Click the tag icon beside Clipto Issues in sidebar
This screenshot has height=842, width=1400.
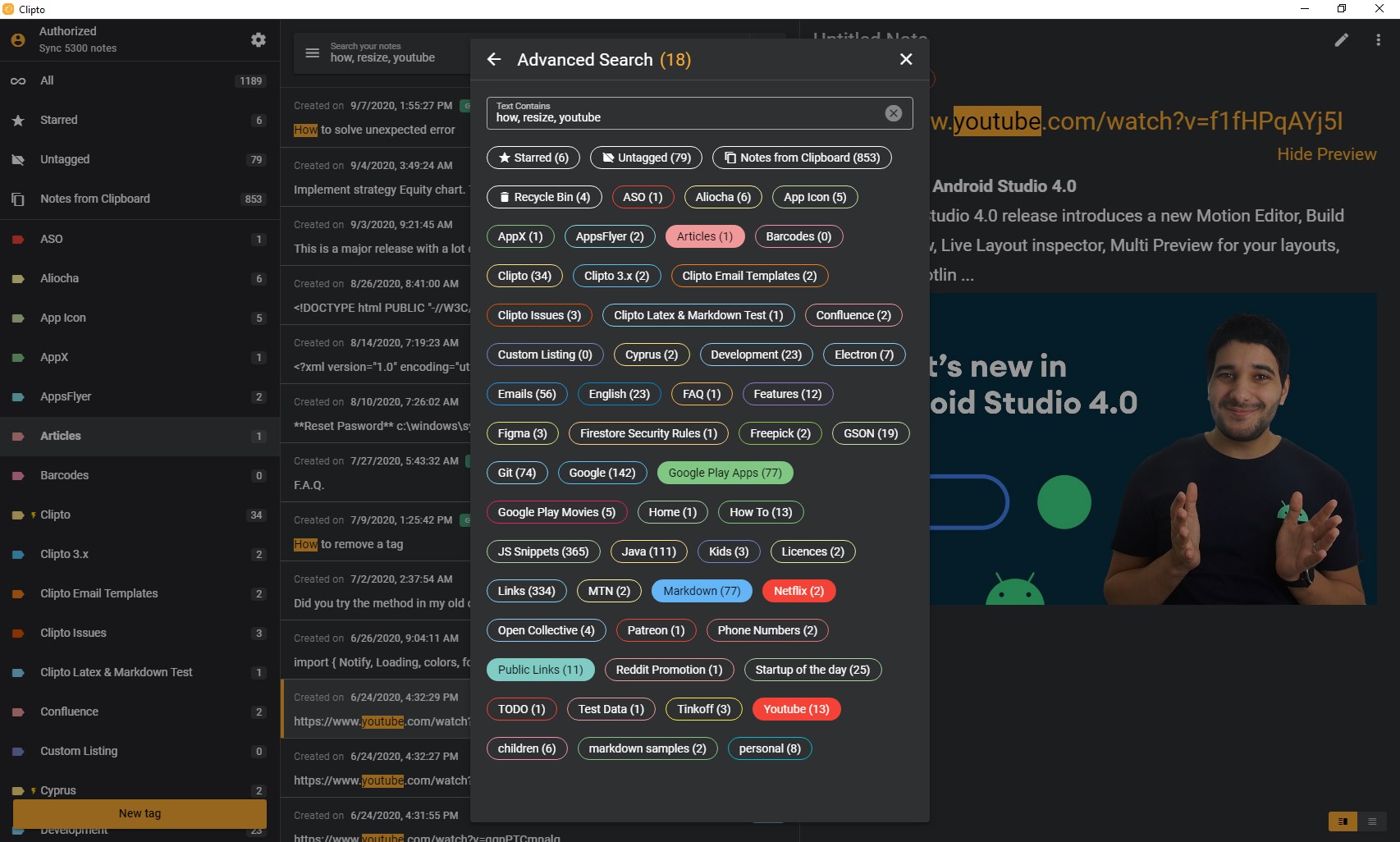[x=18, y=633]
